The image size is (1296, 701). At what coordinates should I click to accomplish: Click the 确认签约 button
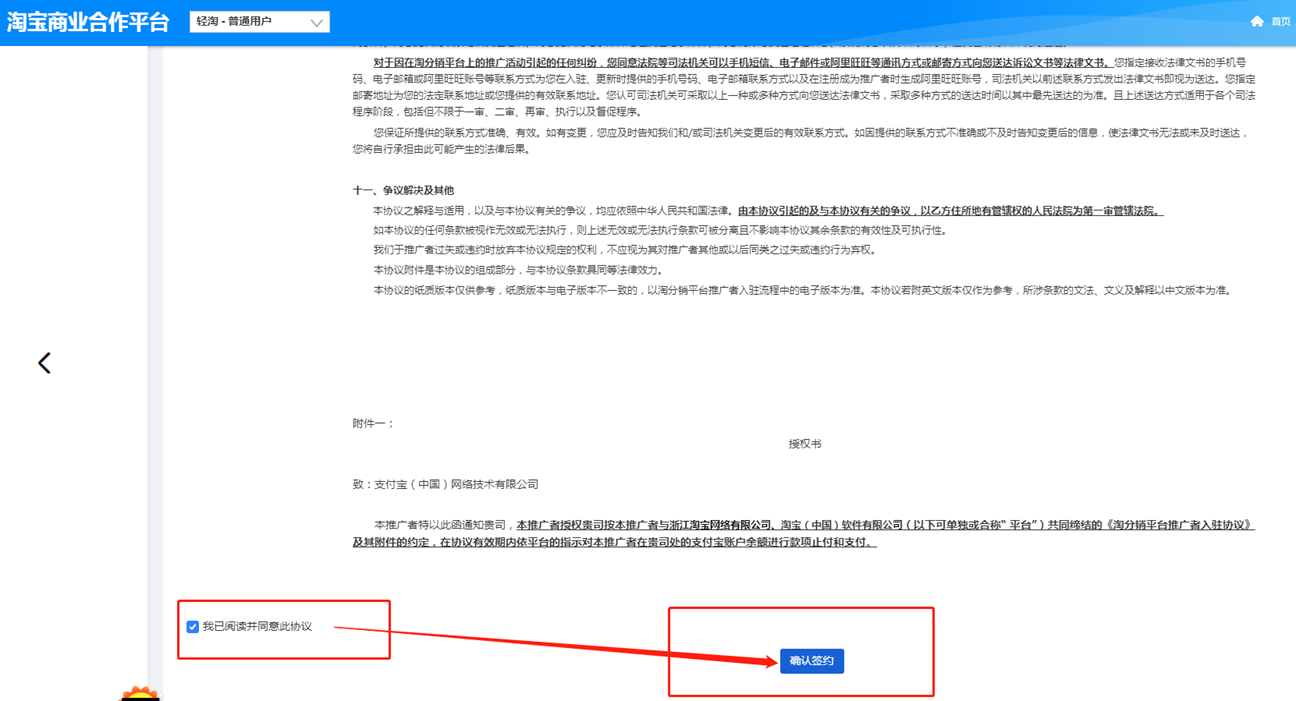[812, 661]
